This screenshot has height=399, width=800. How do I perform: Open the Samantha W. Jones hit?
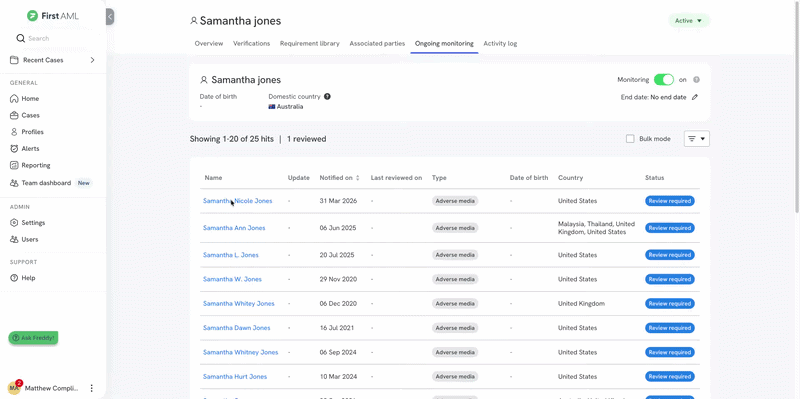(232, 279)
